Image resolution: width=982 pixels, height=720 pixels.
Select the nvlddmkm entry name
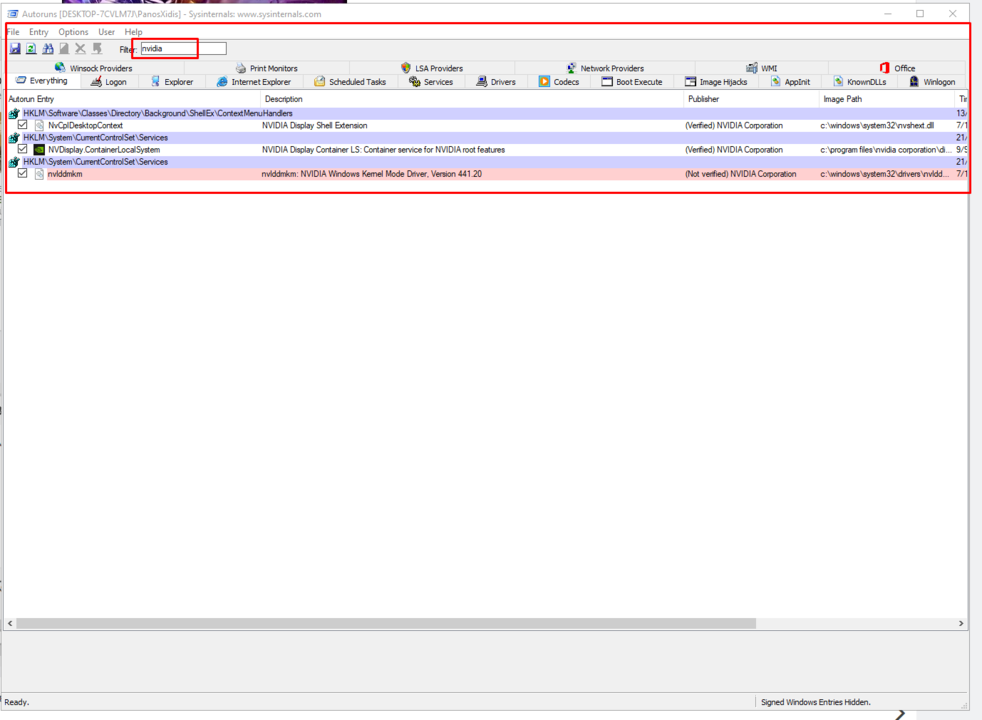pos(65,174)
